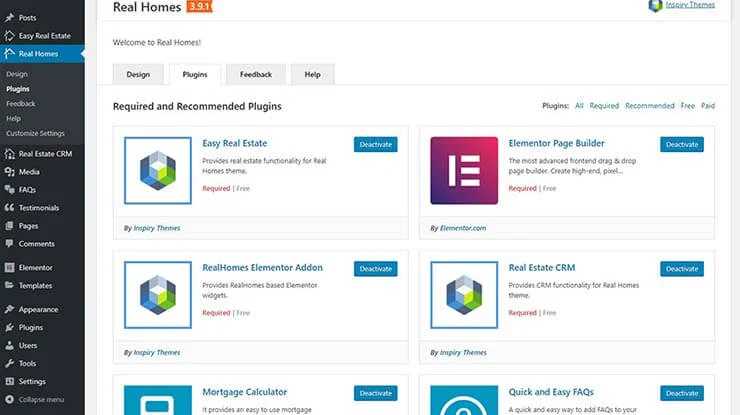740x415 pixels.
Task: Click the Quick and Easy FAQs thumbnail
Action: point(464,400)
